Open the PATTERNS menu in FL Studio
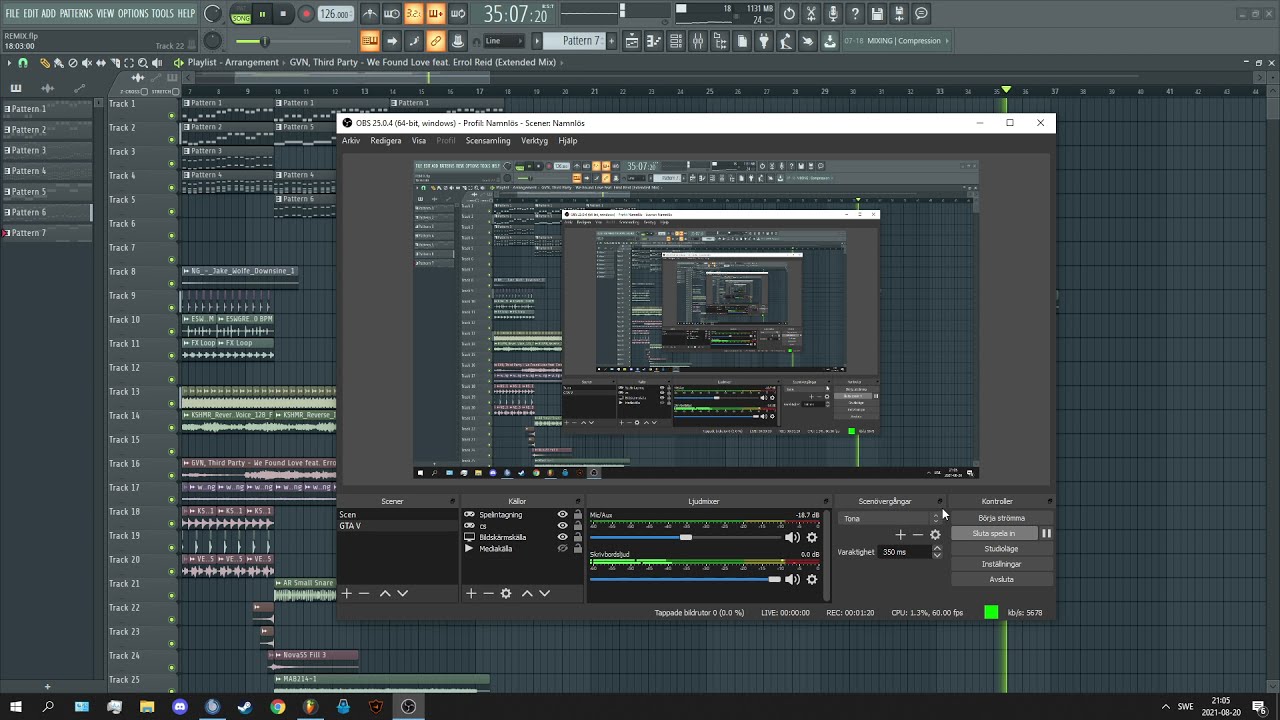1280x720 pixels. pyautogui.click(x=76, y=13)
